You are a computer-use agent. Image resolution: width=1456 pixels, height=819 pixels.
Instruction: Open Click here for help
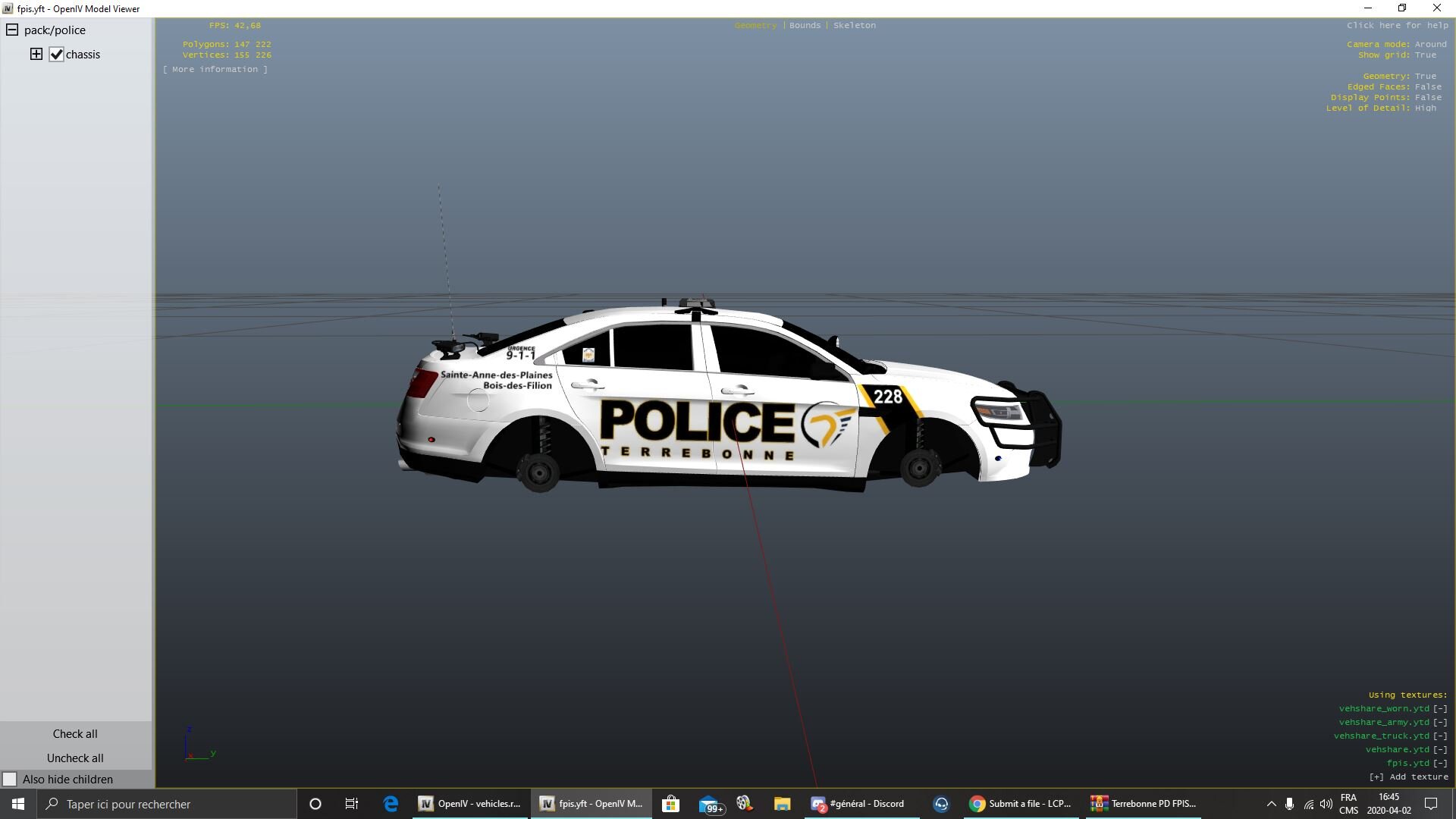(1397, 25)
